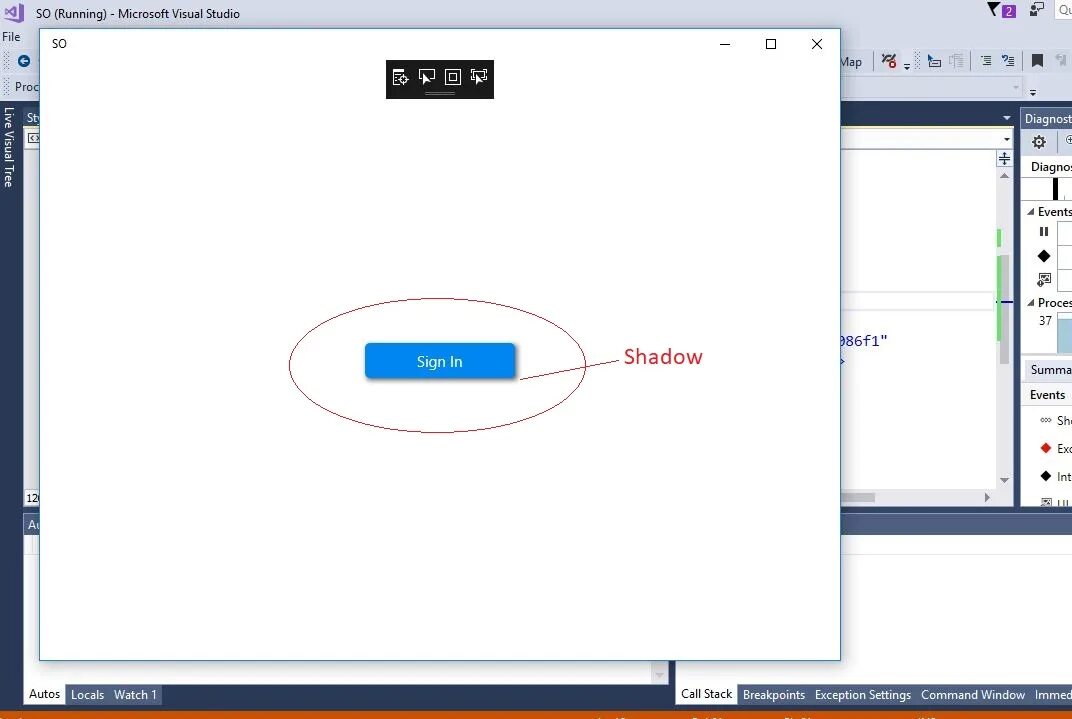
Task: Open the Command Window tab
Action: (973, 695)
